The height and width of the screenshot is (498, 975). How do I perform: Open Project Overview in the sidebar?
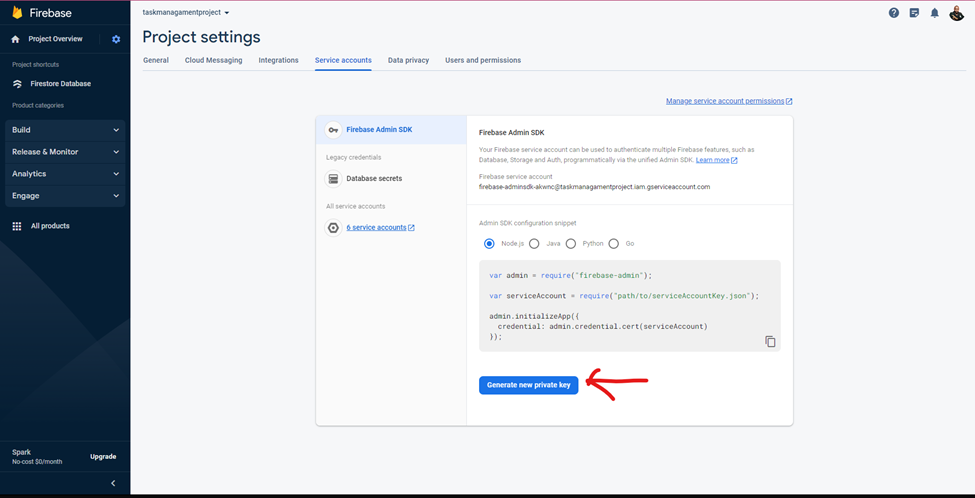pyautogui.click(x=55, y=39)
